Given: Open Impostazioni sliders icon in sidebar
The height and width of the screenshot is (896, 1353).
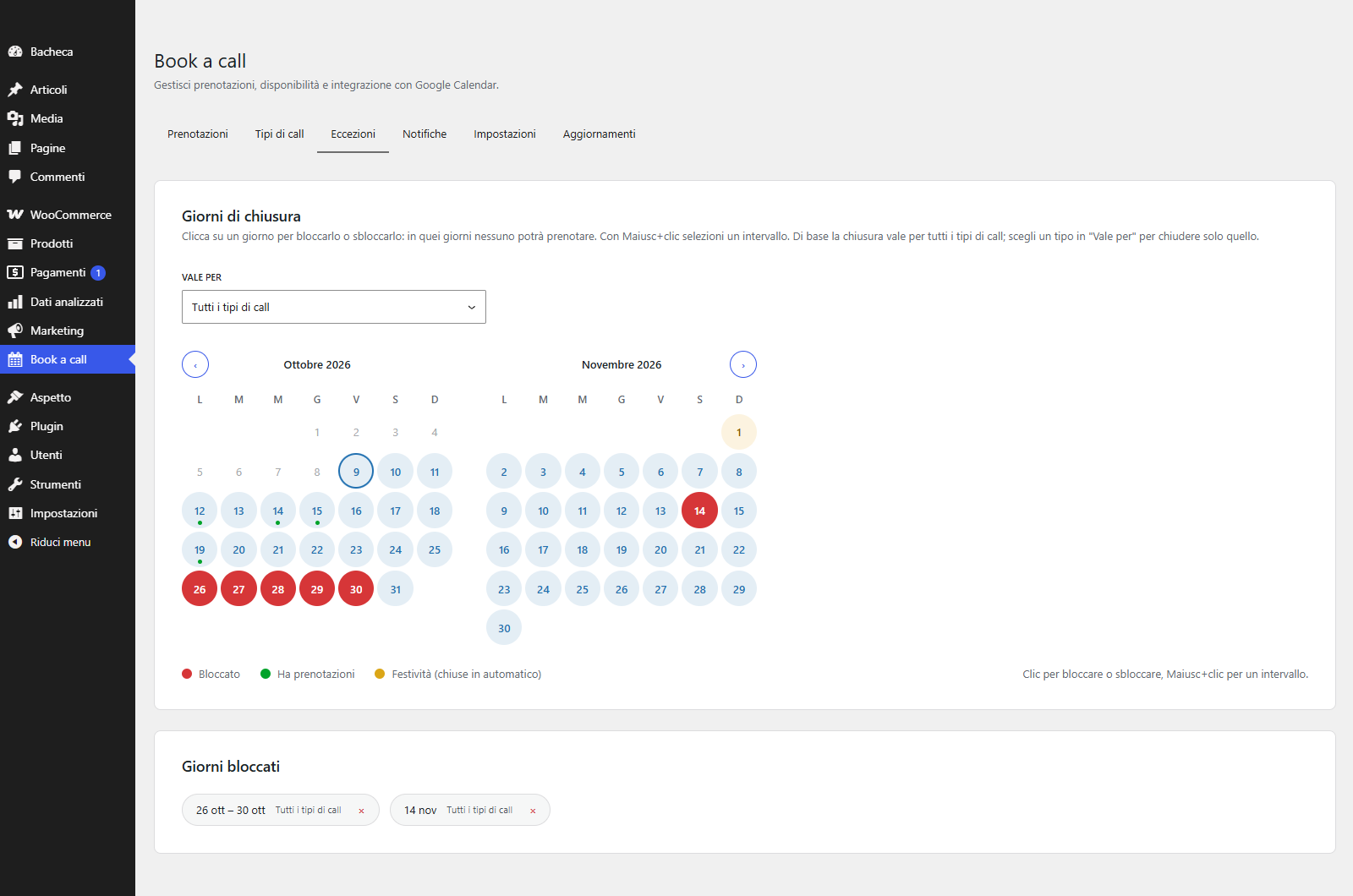Looking at the screenshot, I should (15, 513).
